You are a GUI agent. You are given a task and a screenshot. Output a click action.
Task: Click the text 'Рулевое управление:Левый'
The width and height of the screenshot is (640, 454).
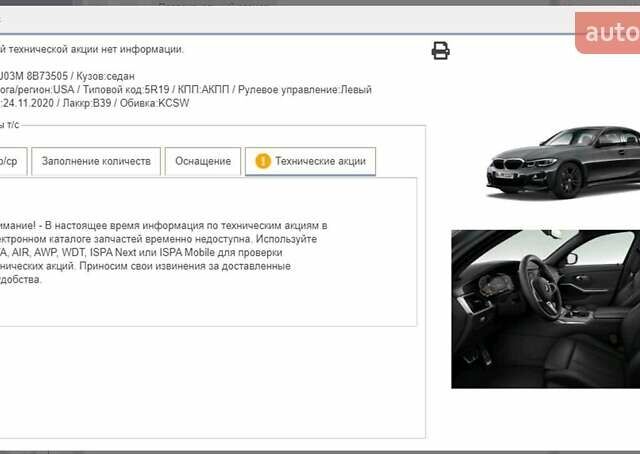pos(305,89)
